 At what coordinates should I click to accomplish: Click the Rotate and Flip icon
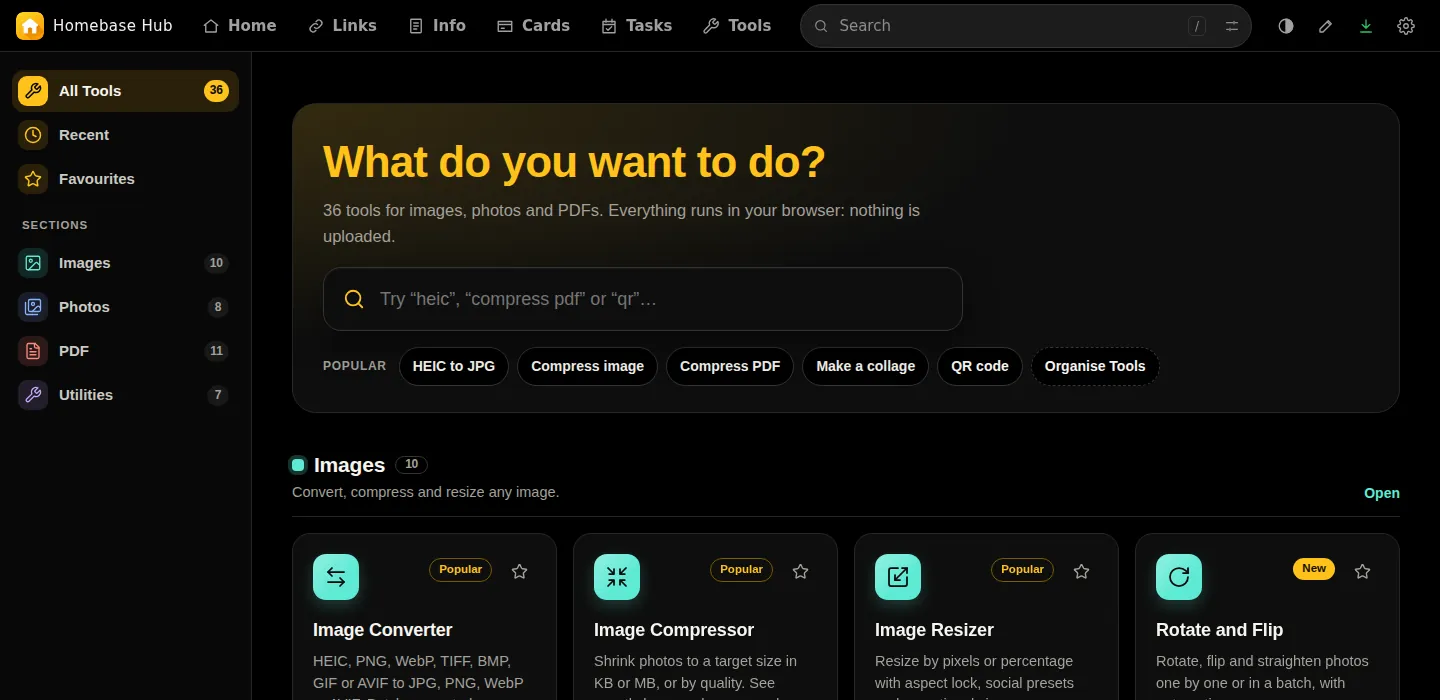tap(1179, 577)
